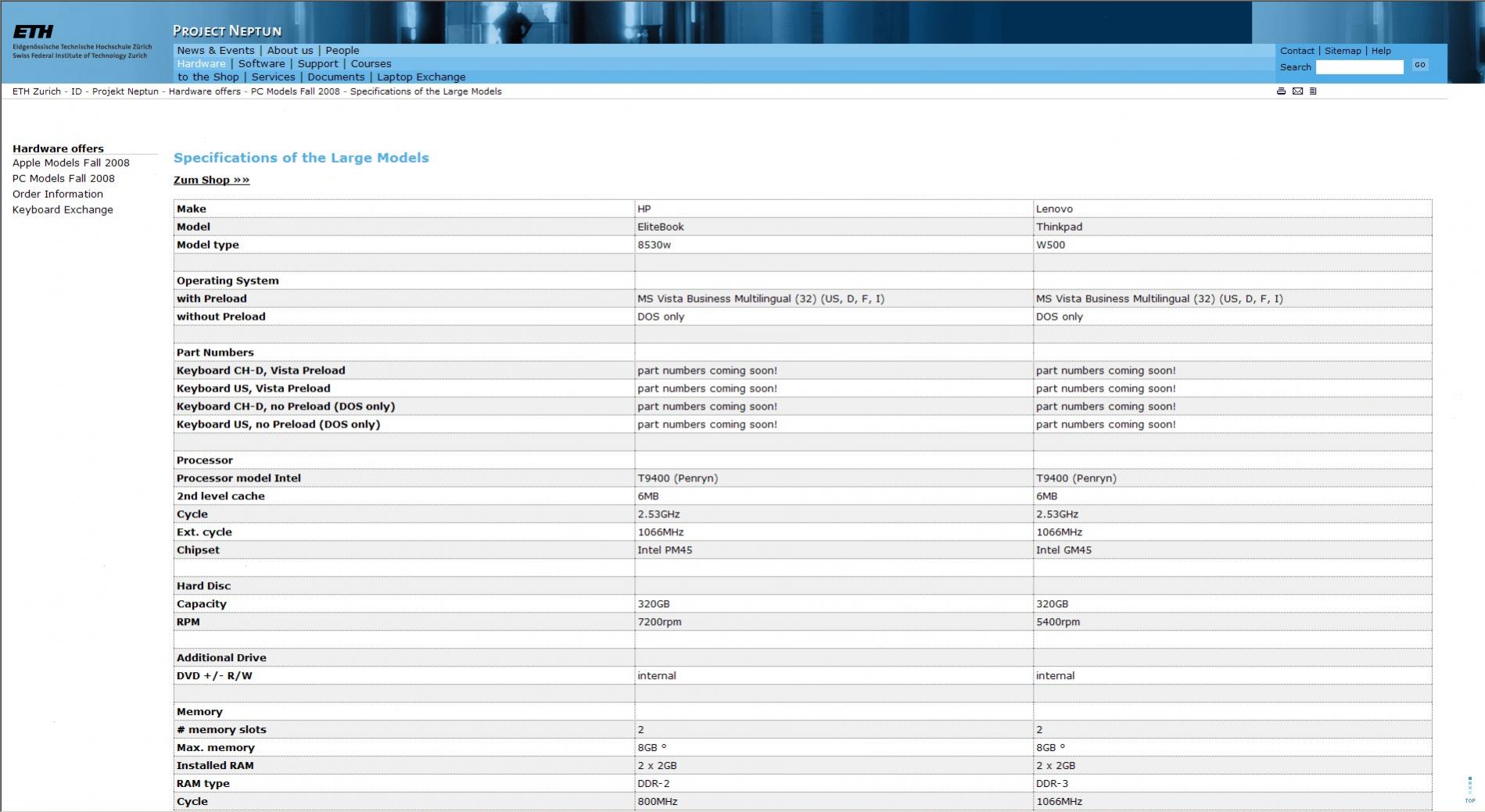The height and width of the screenshot is (812, 1485).
Task: Click the 'DDR-2' RAM type cell
Action: [x=834, y=784]
